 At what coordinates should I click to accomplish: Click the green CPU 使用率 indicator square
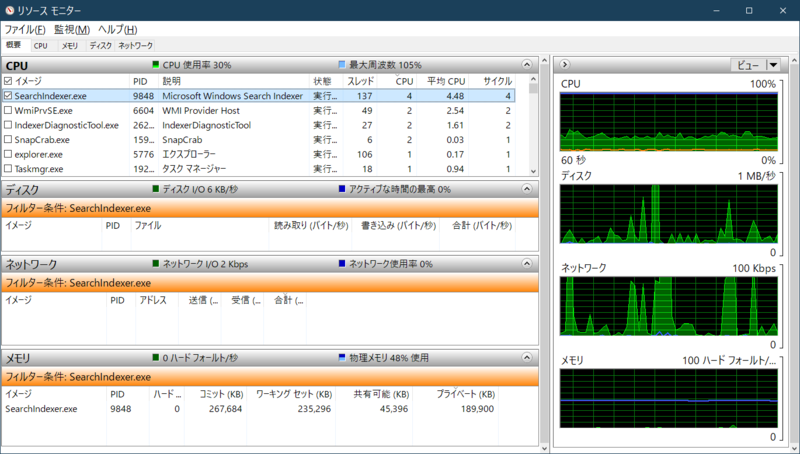click(x=156, y=65)
